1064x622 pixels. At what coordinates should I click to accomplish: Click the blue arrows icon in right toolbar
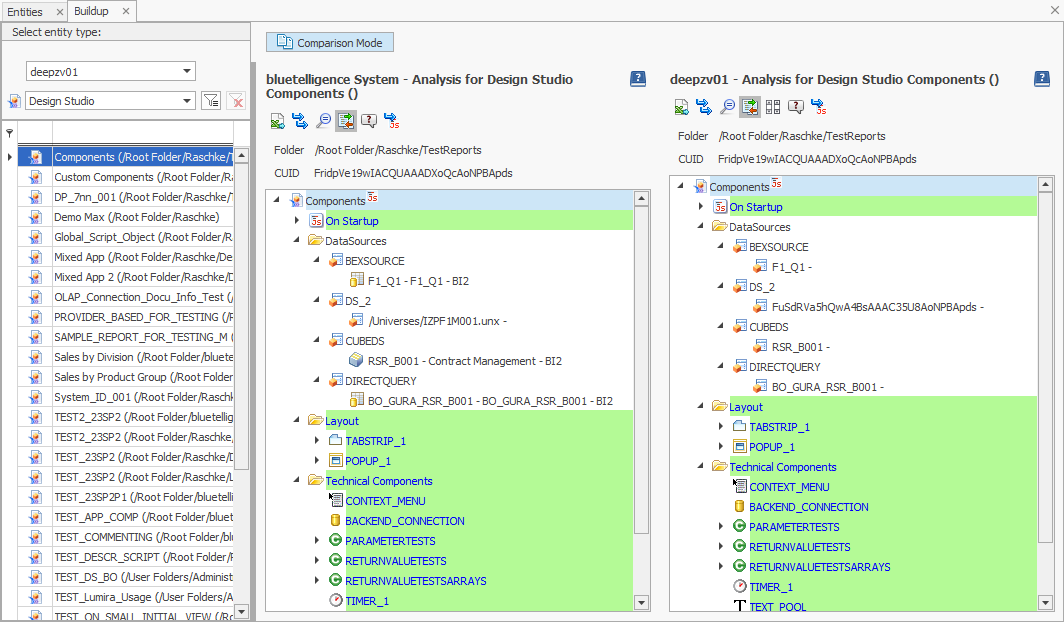704,107
